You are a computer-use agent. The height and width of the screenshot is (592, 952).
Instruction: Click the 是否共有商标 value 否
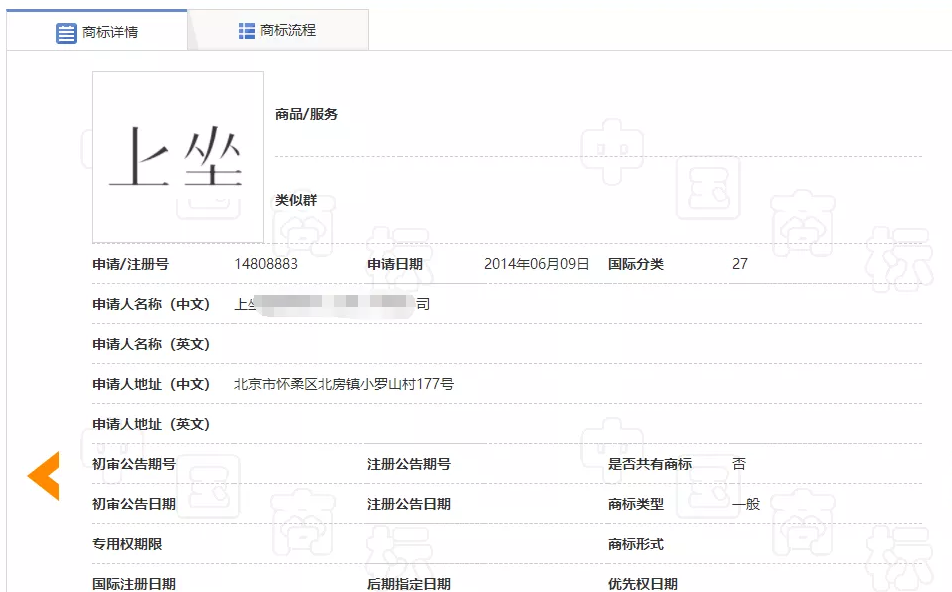(x=739, y=464)
